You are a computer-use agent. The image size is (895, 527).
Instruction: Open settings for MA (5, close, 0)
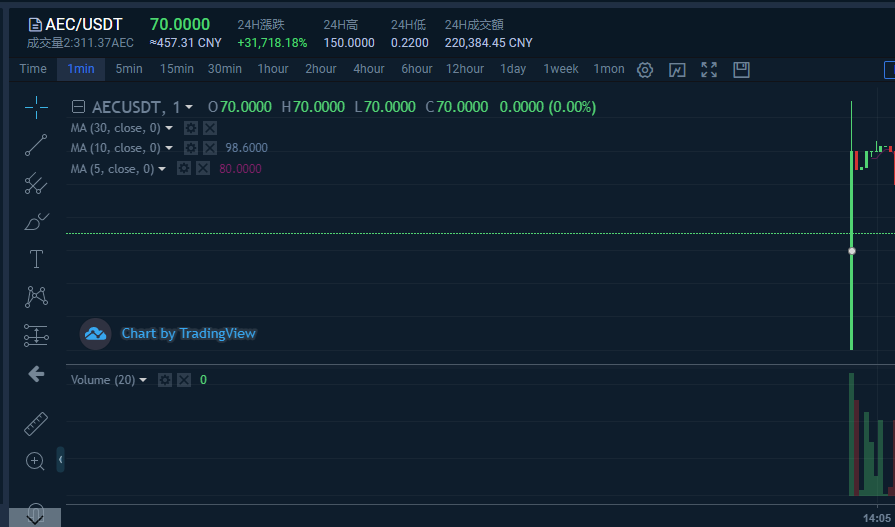point(184,169)
